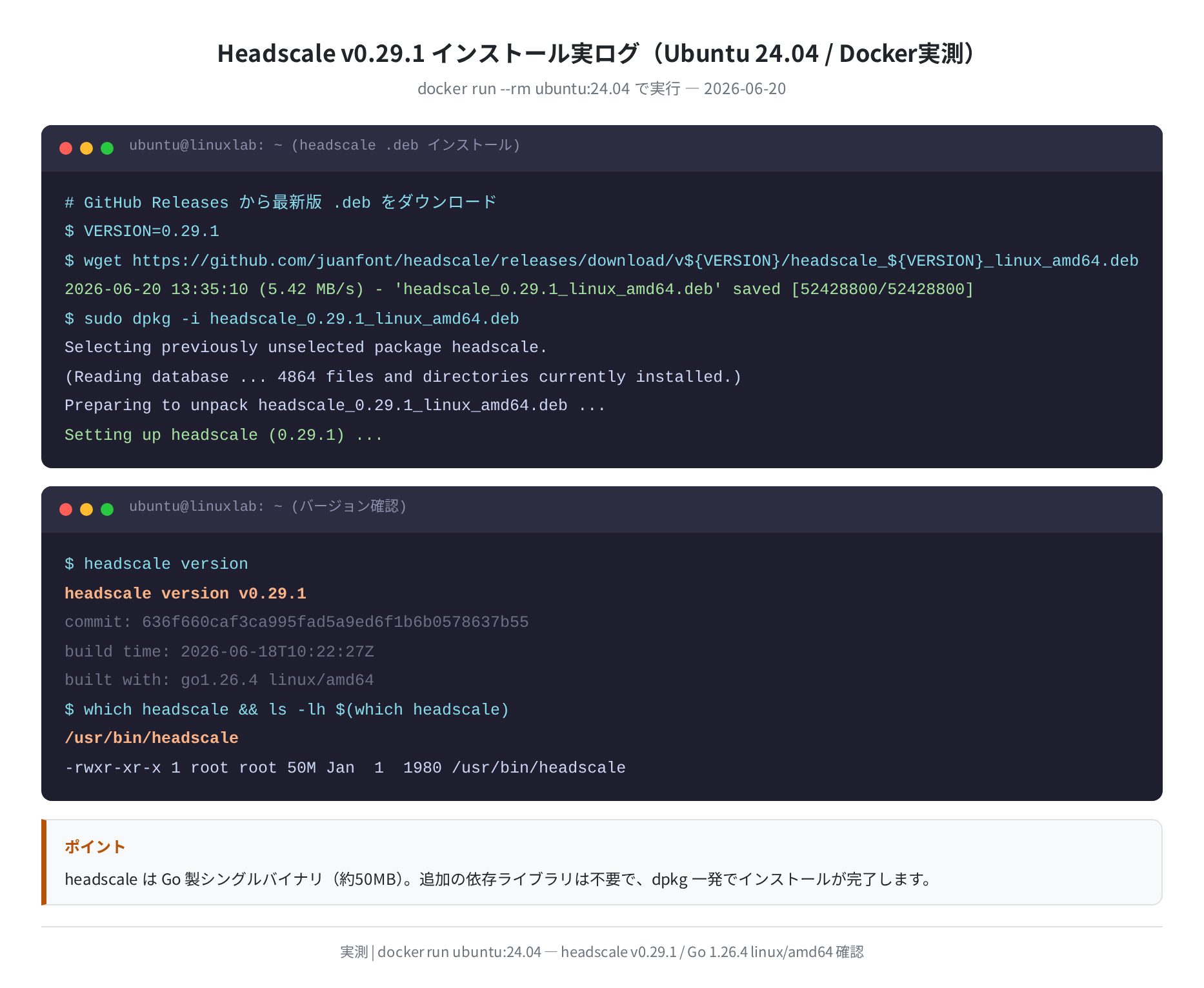Click the Reading database 4864 files line
1204x988 pixels.
403,377
